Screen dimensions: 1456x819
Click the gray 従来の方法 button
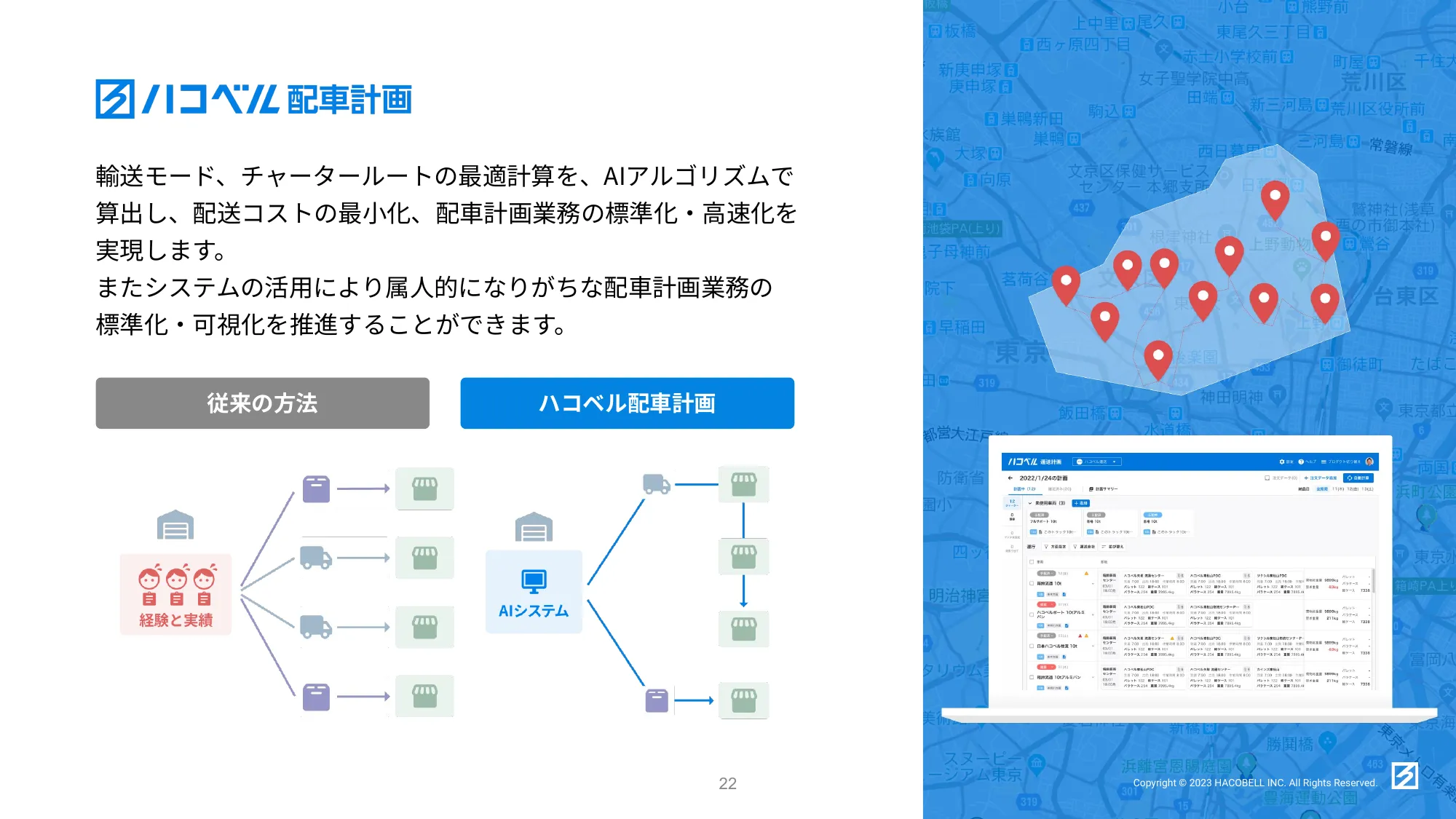pyautogui.click(x=262, y=403)
